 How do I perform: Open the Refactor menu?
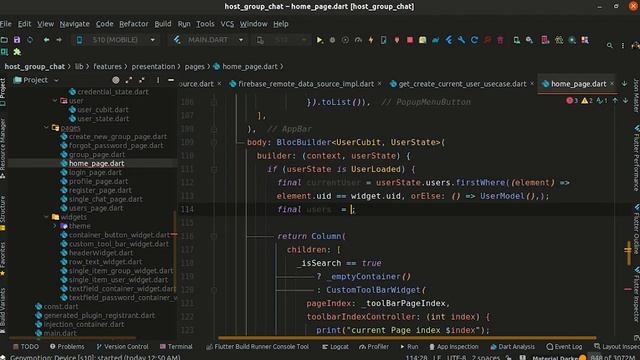tap(133, 24)
